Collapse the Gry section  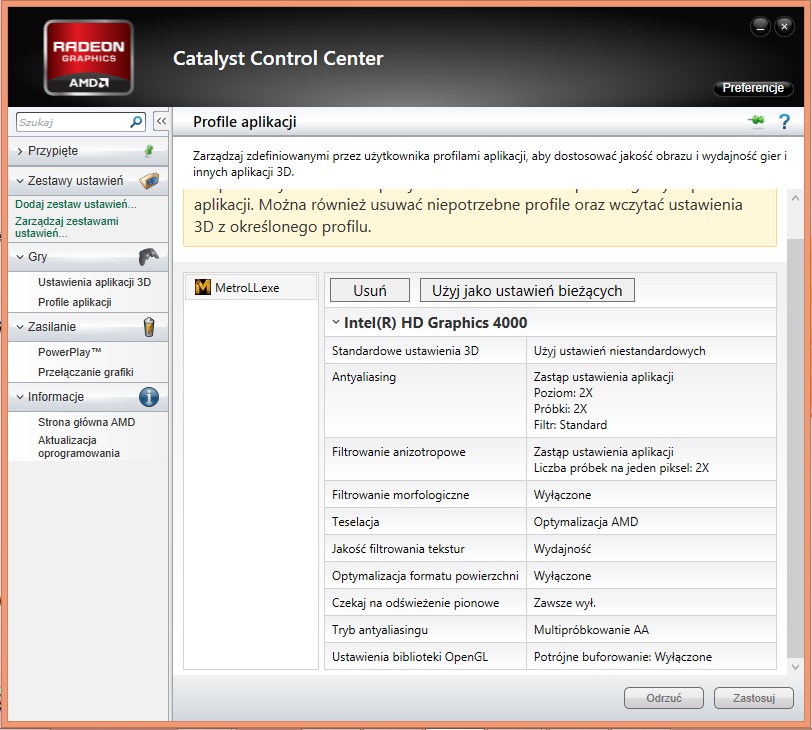pyautogui.click(x=20, y=257)
